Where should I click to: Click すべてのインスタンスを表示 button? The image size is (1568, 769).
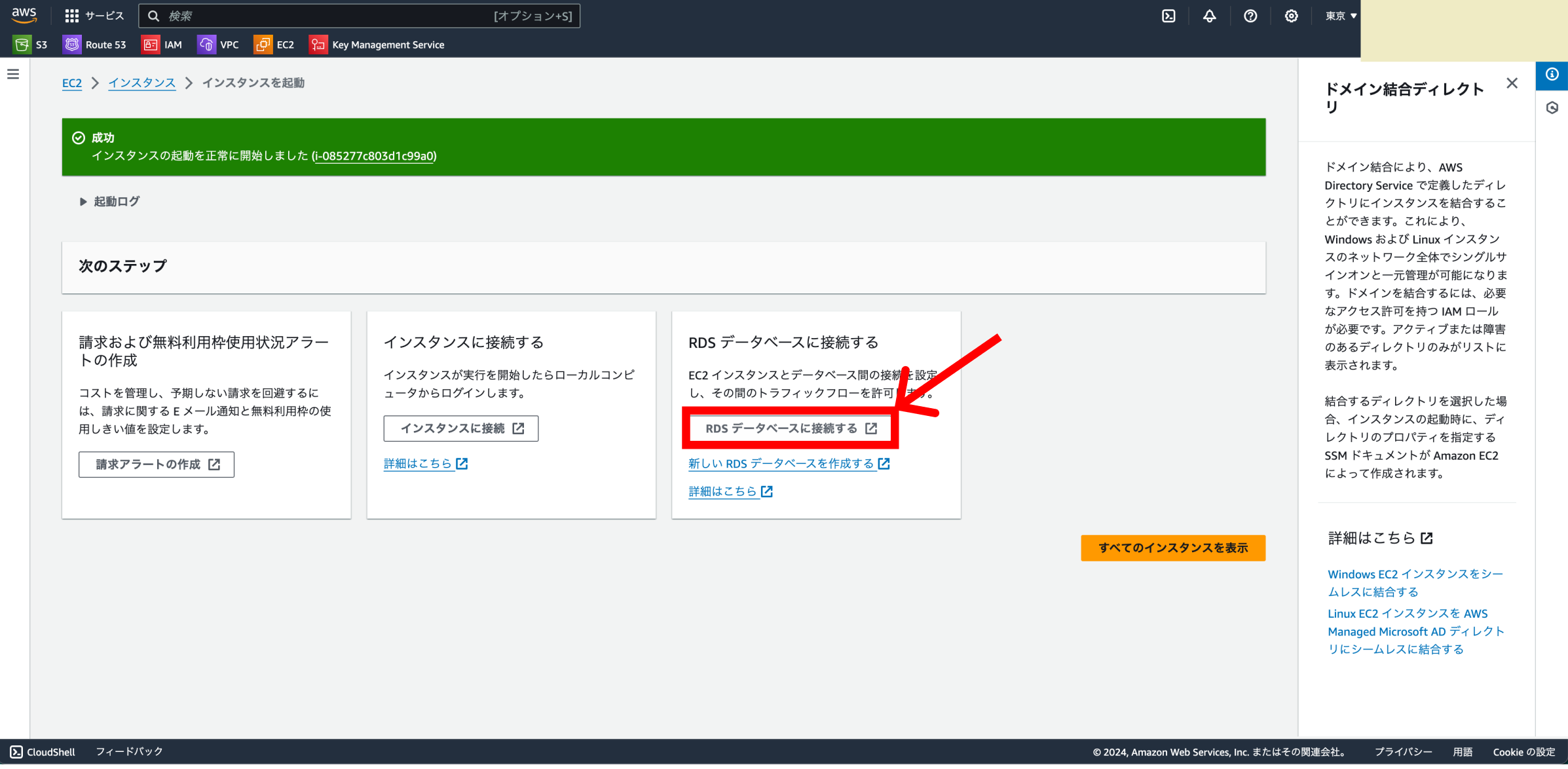(1172, 548)
